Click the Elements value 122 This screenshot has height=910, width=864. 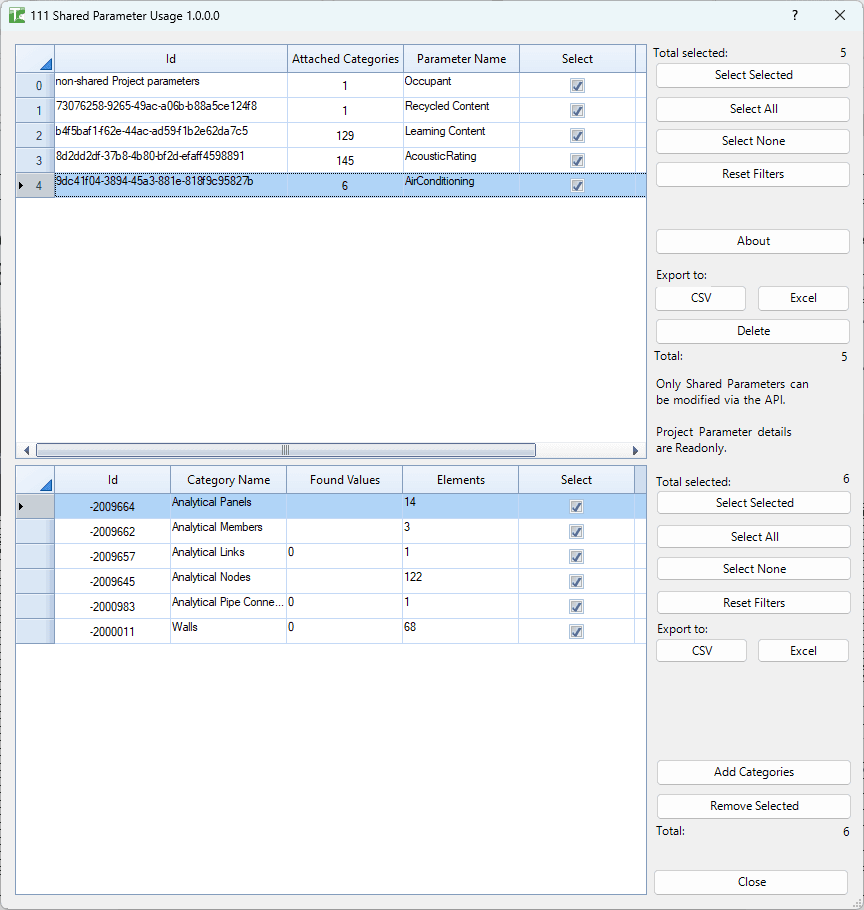(461, 581)
